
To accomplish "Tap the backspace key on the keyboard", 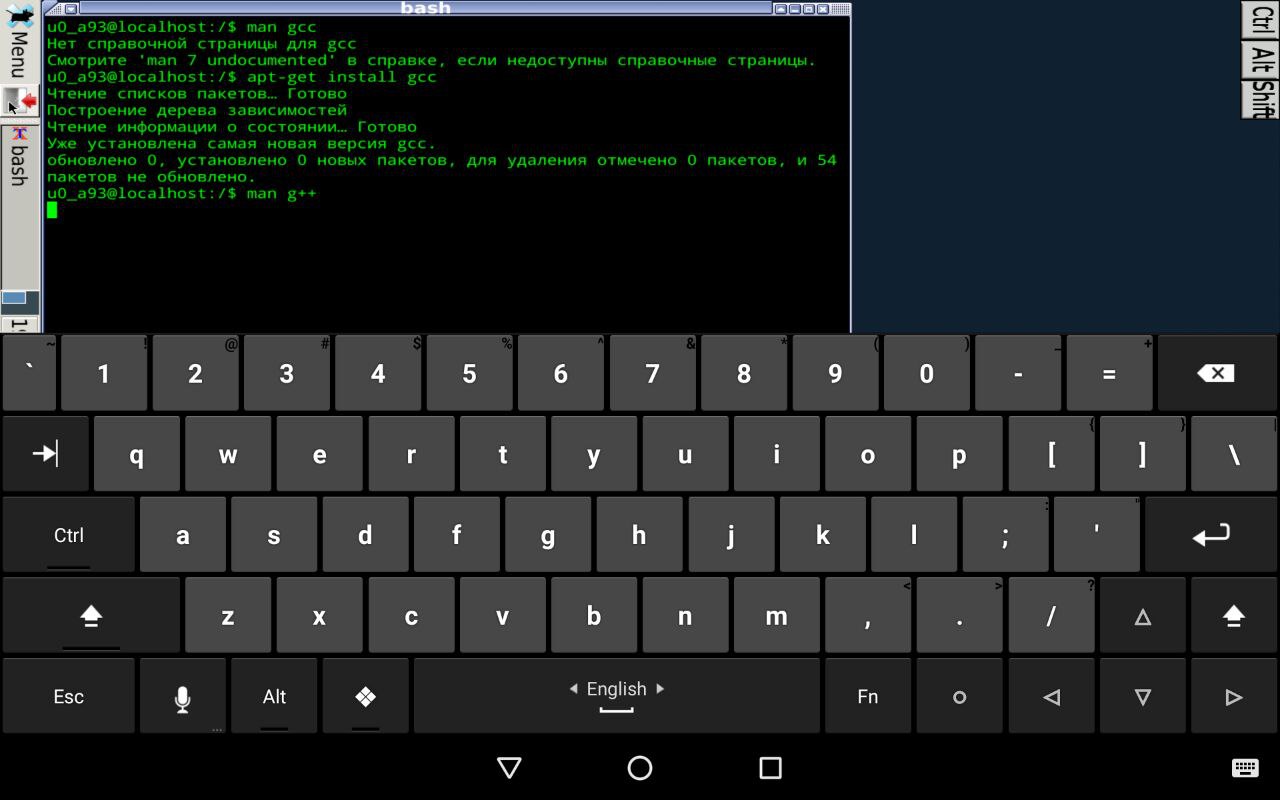I will click(1216, 374).
